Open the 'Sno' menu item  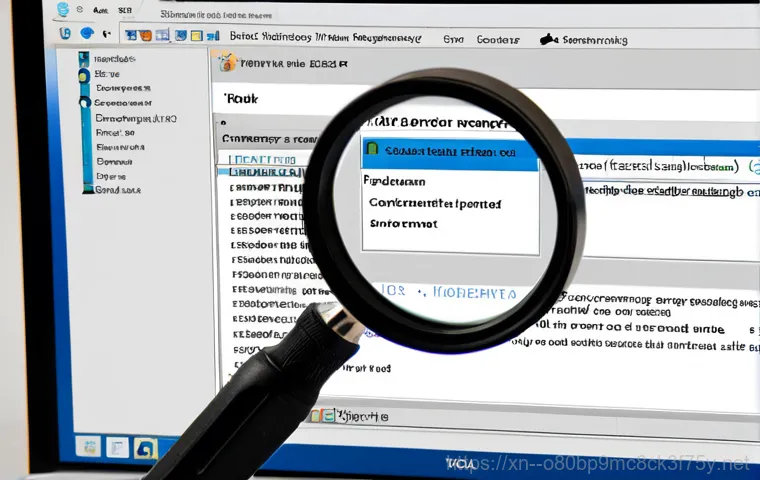[453, 40]
